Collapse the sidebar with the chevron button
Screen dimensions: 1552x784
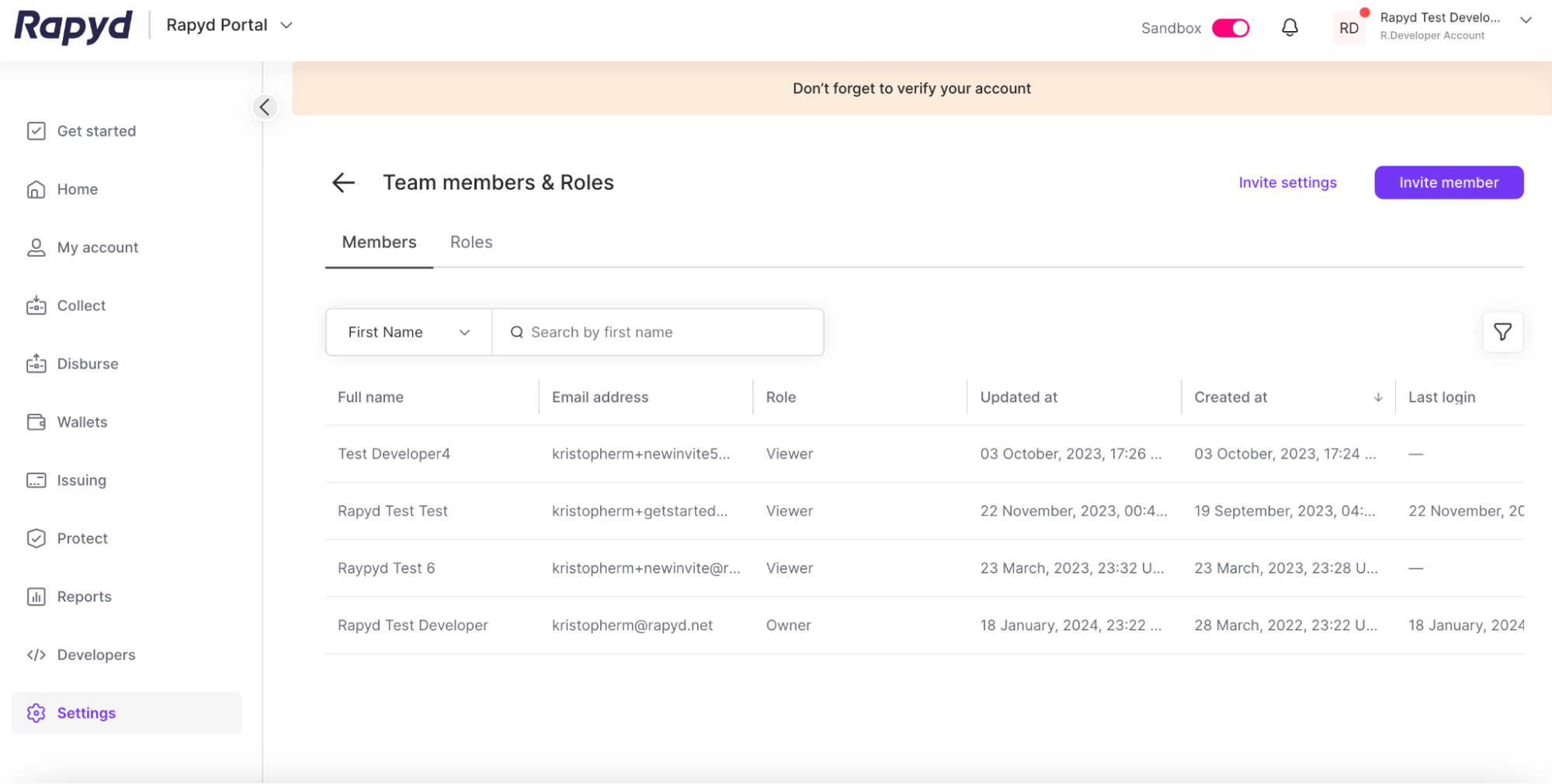click(x=265, y=107)
